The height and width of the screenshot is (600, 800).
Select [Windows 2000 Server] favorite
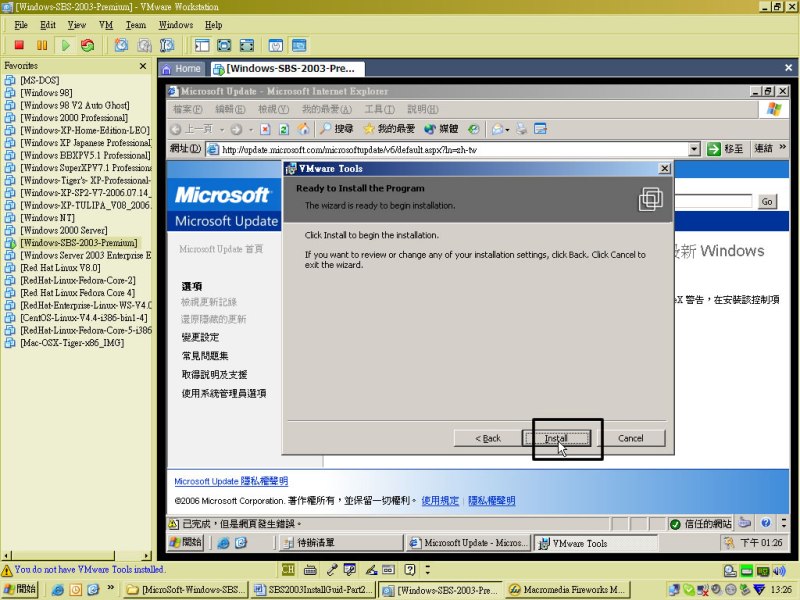click(x=64, y=230)
